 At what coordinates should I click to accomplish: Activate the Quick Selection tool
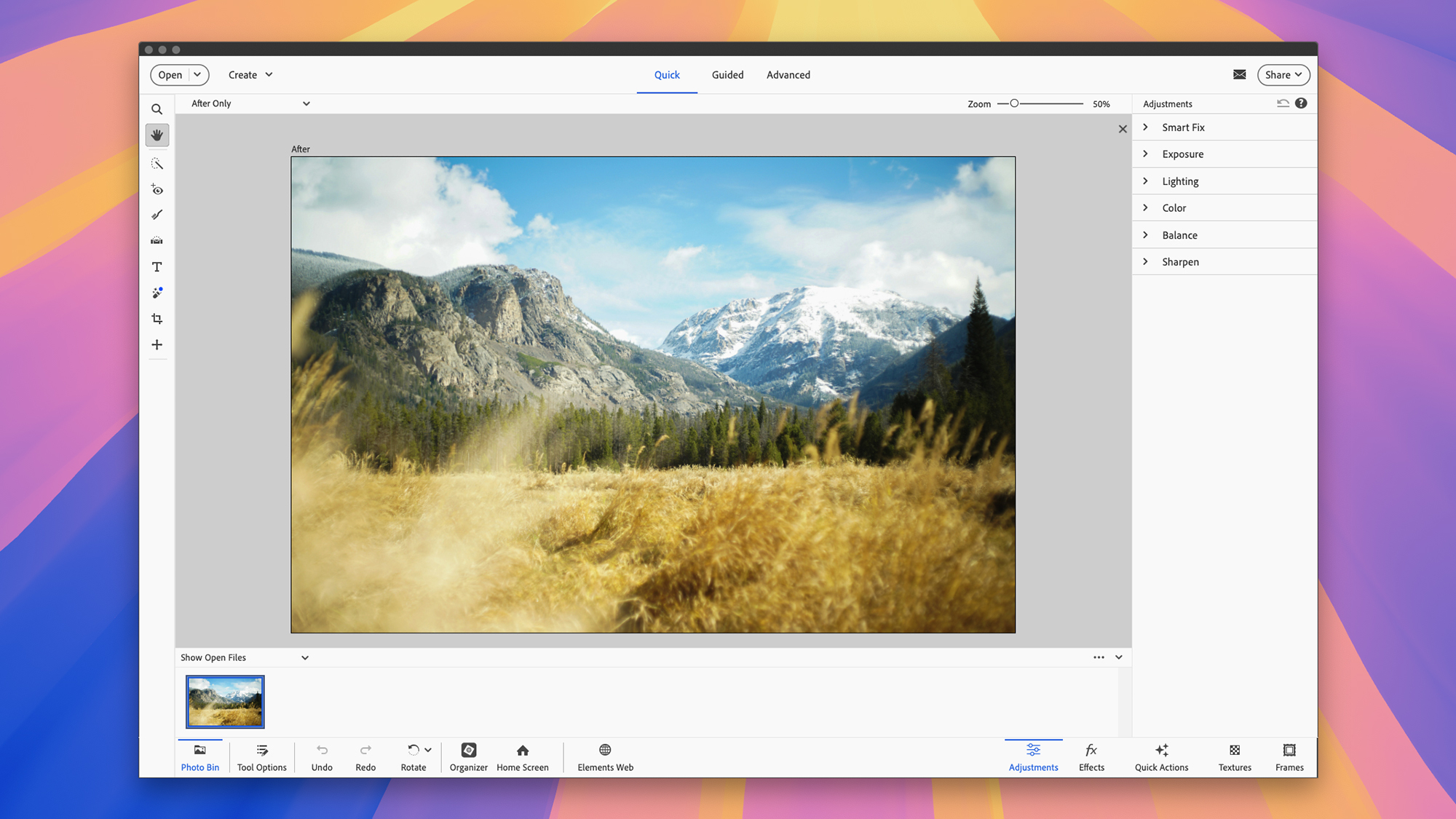point(157,164)
